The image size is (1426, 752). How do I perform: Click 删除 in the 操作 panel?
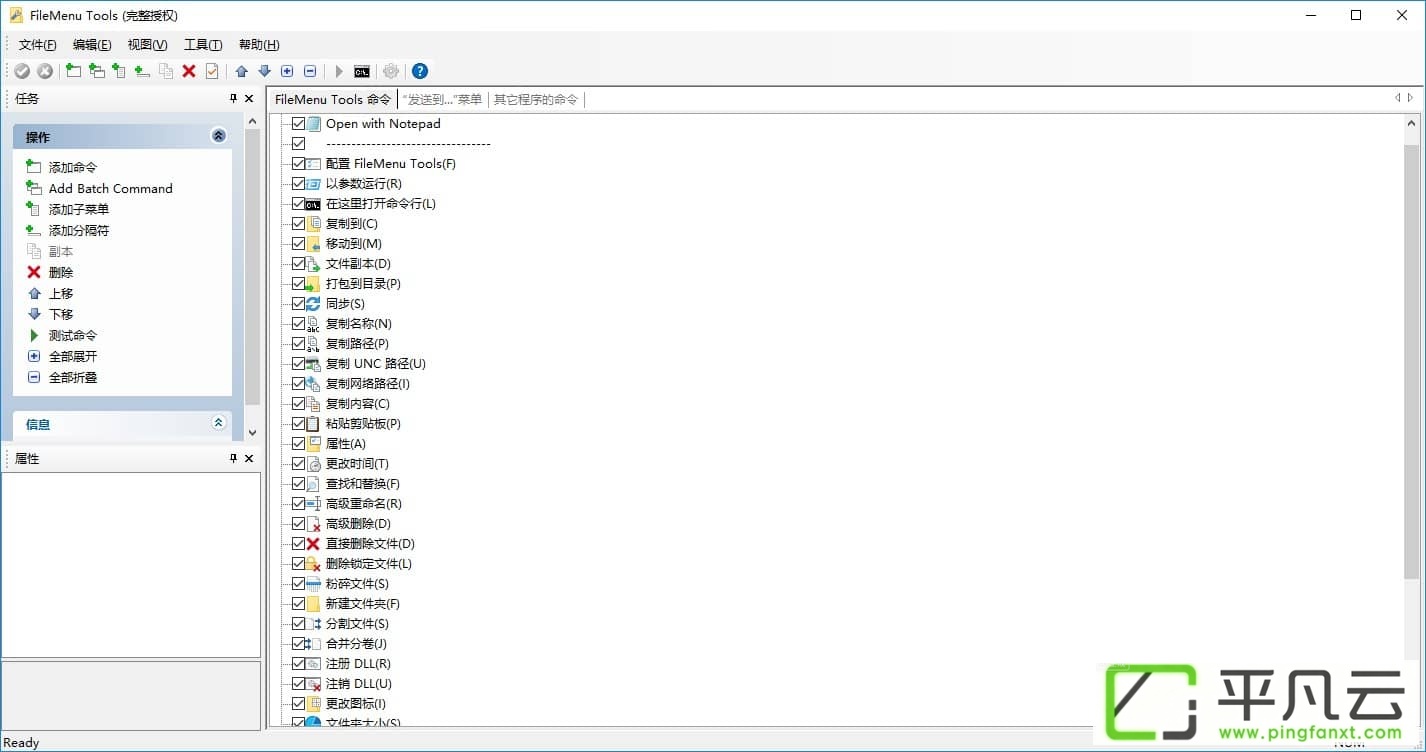point(61,272)
